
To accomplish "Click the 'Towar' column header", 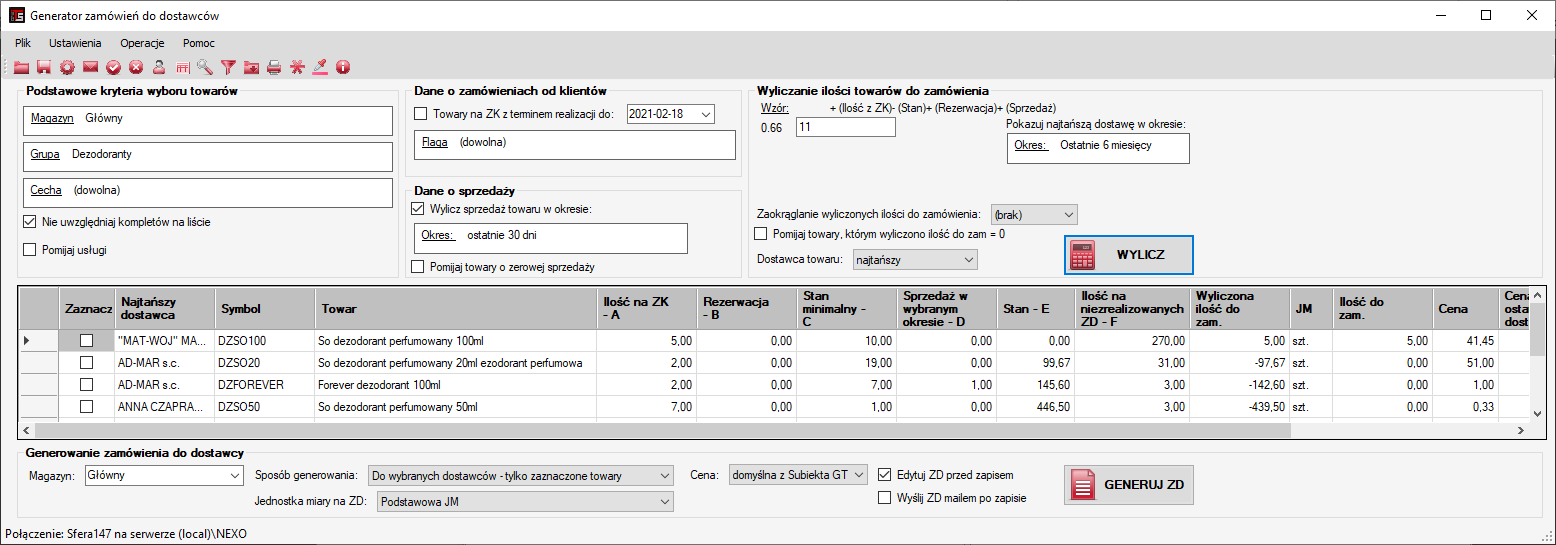I will [455, 309].
